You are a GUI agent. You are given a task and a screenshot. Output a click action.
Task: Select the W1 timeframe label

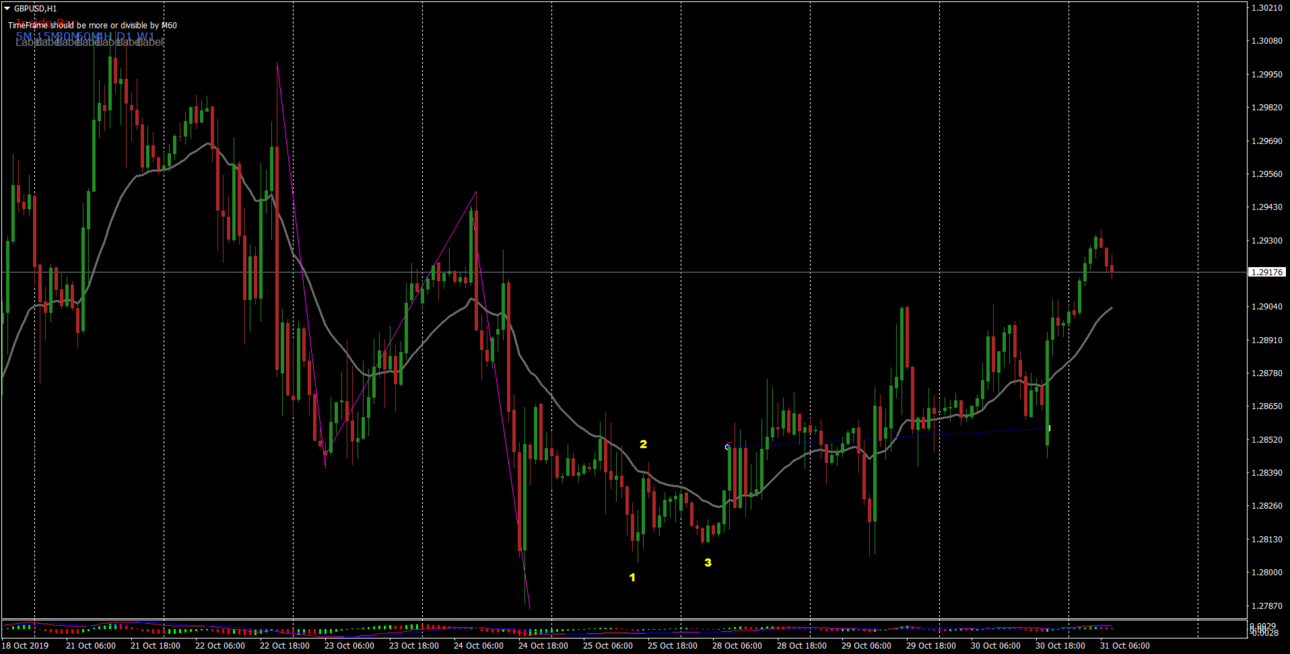pyautogui.click(x=146, y=37)
